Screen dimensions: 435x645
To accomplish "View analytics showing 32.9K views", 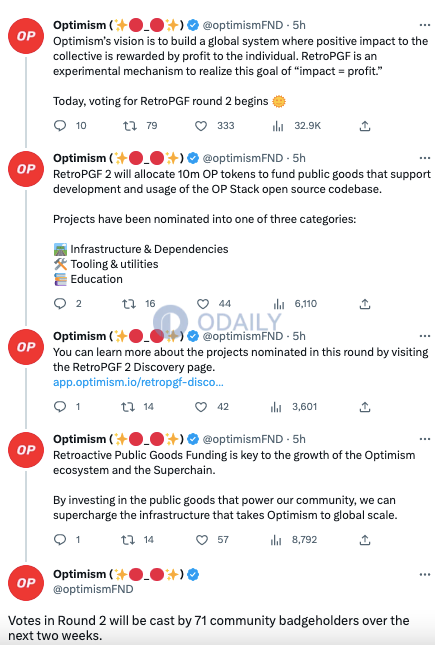I will (x=278, y=126).
